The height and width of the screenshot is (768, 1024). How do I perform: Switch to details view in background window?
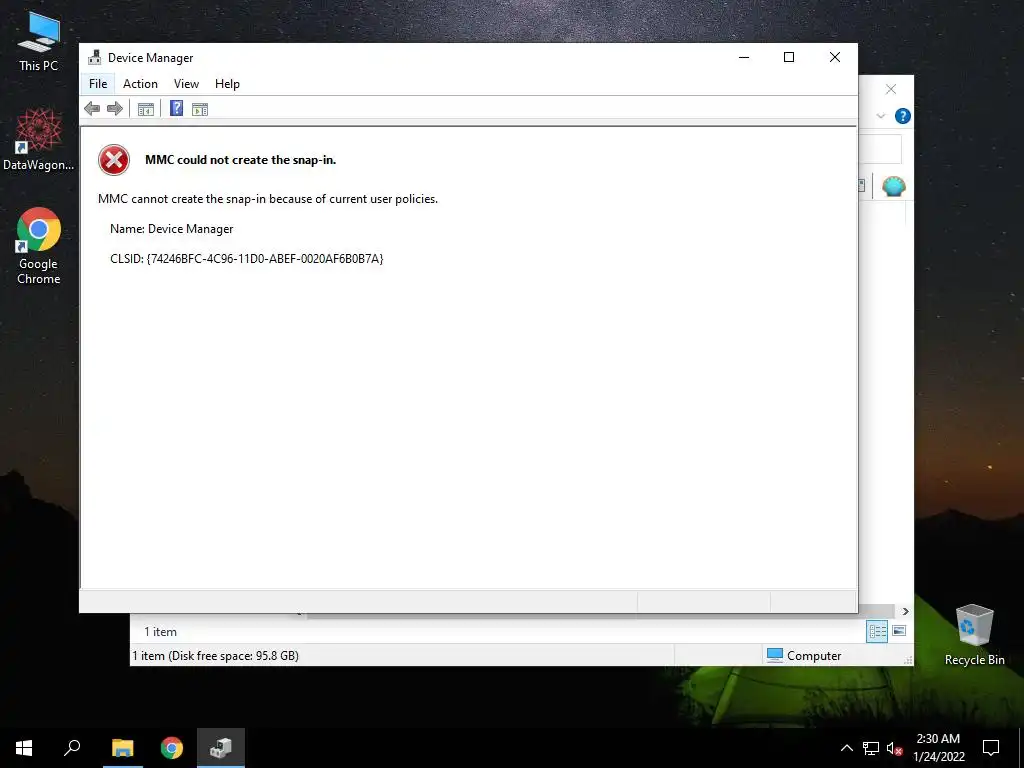[x=877, y=632]
